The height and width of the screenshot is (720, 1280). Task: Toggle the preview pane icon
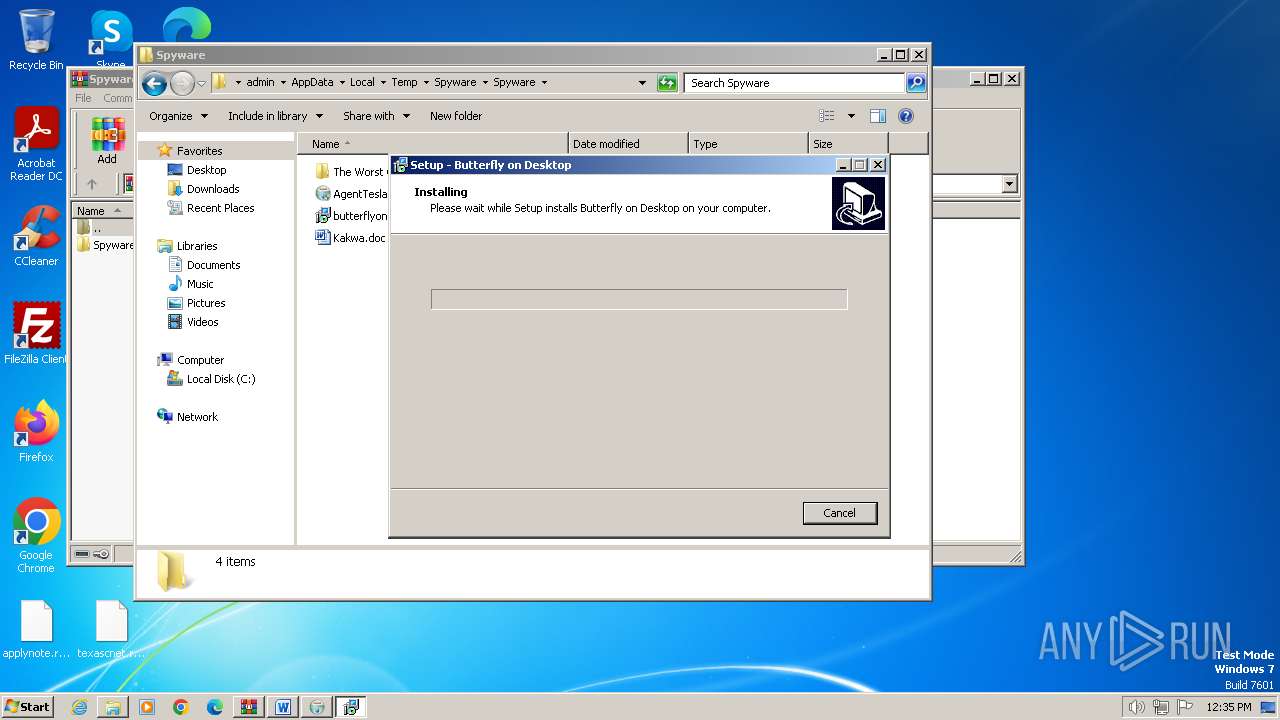click(x=878, y=116)
